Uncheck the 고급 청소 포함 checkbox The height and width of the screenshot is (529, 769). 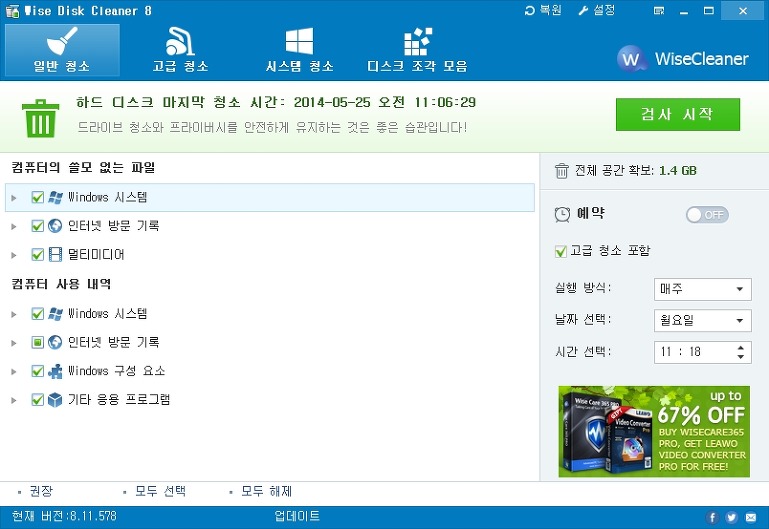(x=560, y=251)
